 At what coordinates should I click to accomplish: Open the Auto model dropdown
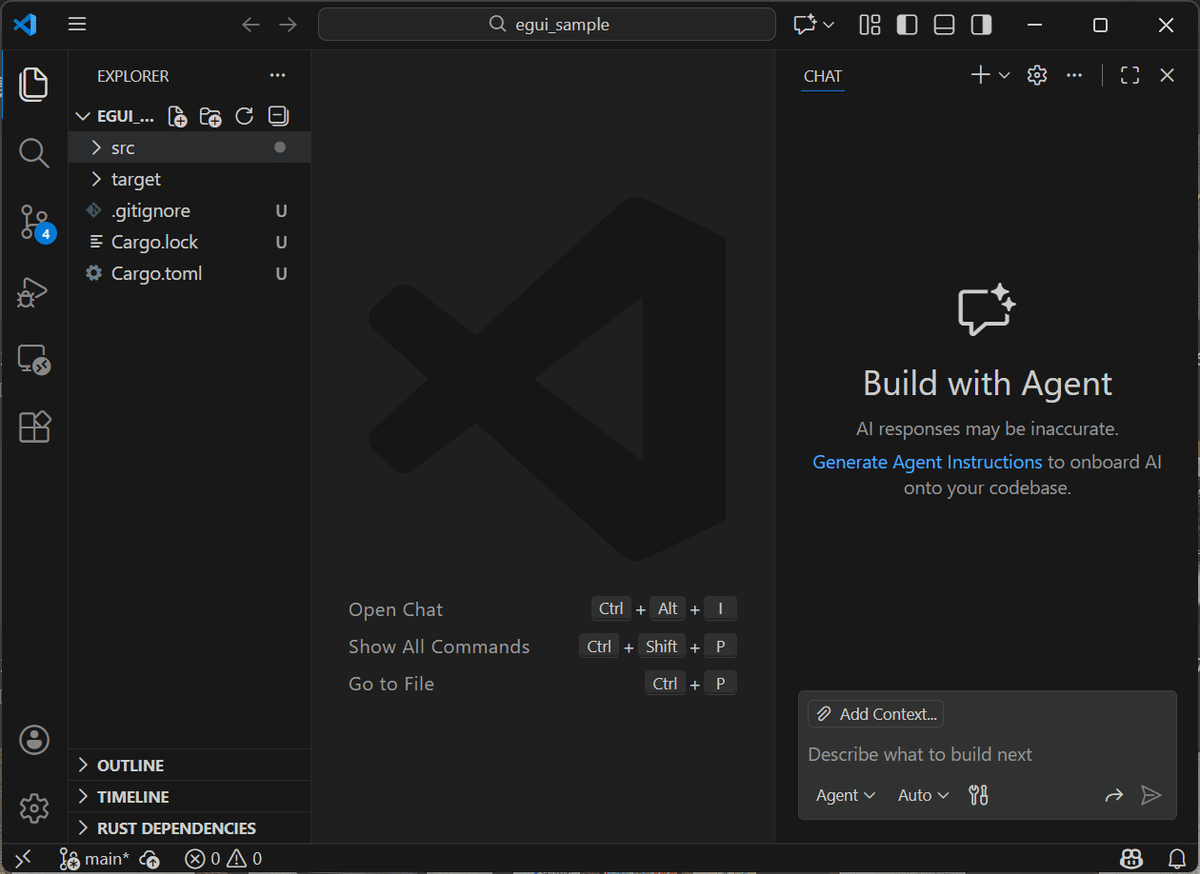pyautogui.click(x=923, y=795)
